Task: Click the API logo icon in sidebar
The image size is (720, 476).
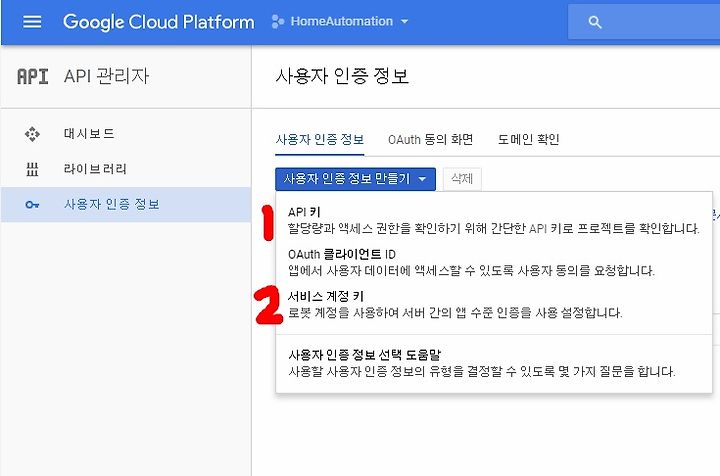Action: click(32, 76)
